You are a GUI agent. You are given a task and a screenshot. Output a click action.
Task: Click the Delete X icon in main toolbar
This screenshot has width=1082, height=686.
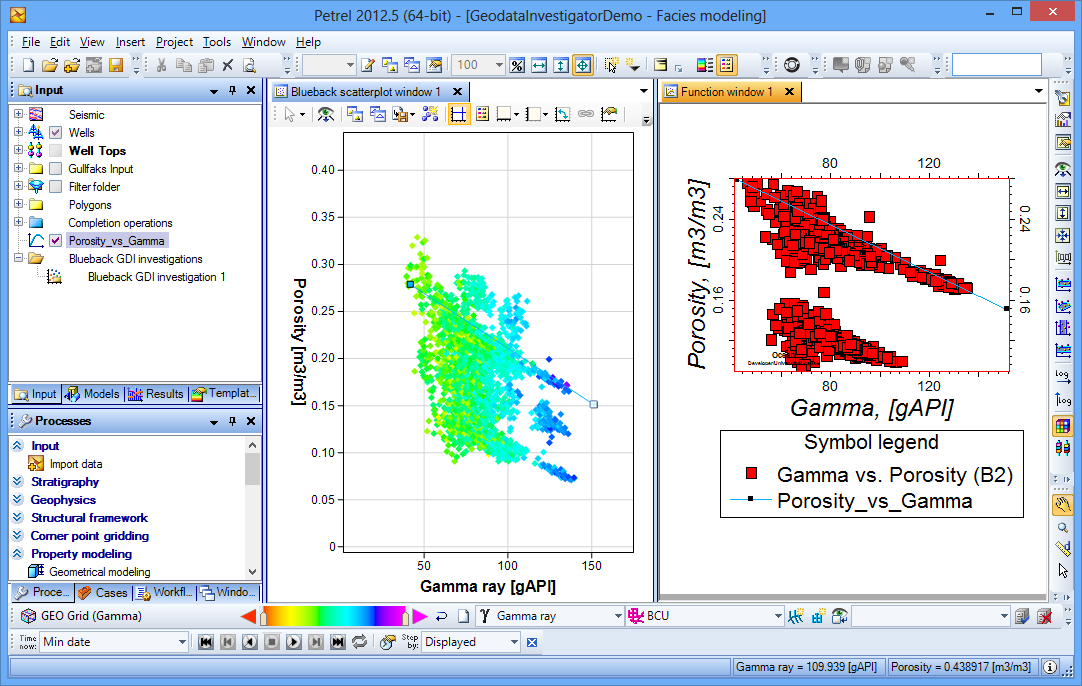tap(228, 65)
